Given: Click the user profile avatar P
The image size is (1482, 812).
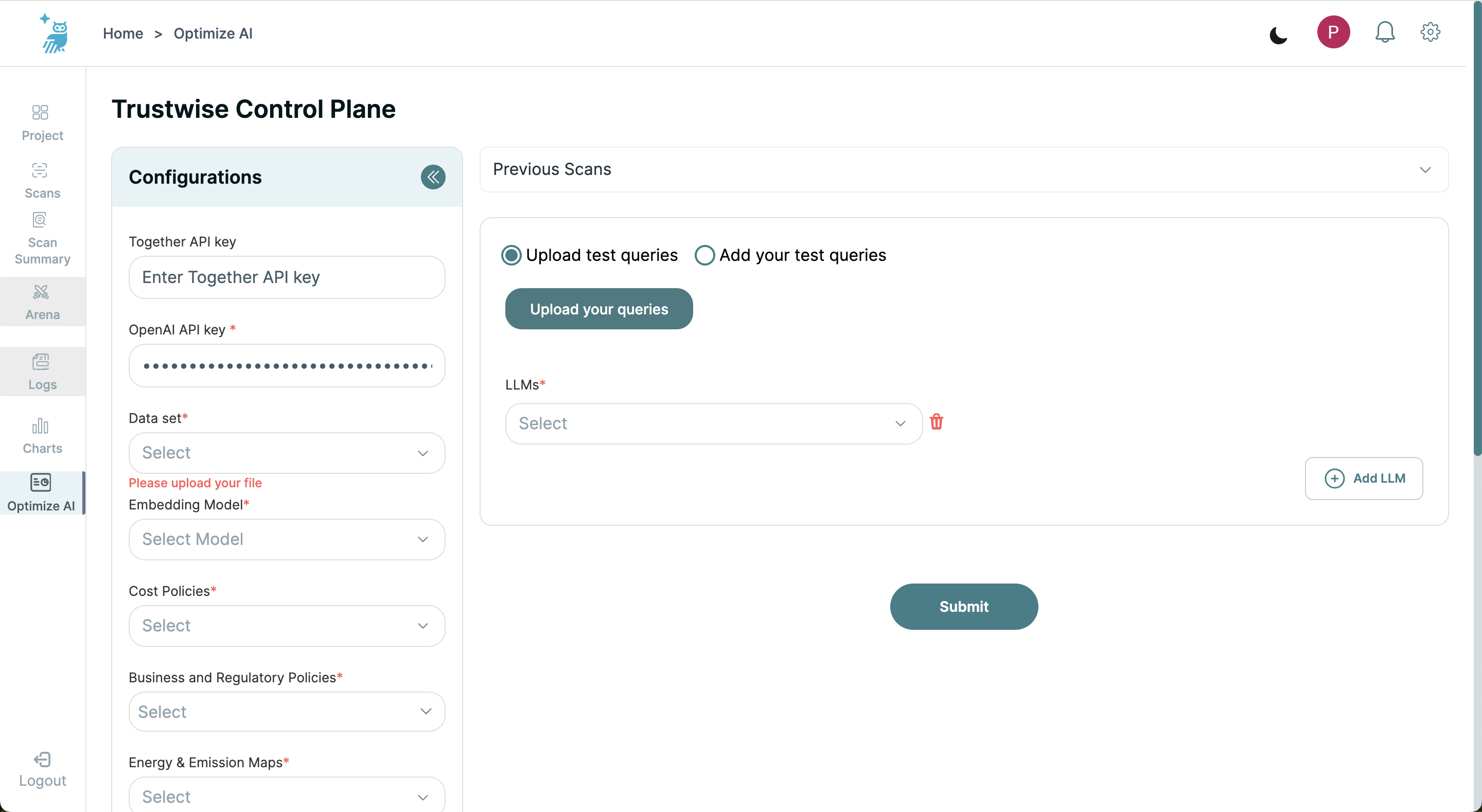Looking at the screenshot, I should click(1332, 32).
